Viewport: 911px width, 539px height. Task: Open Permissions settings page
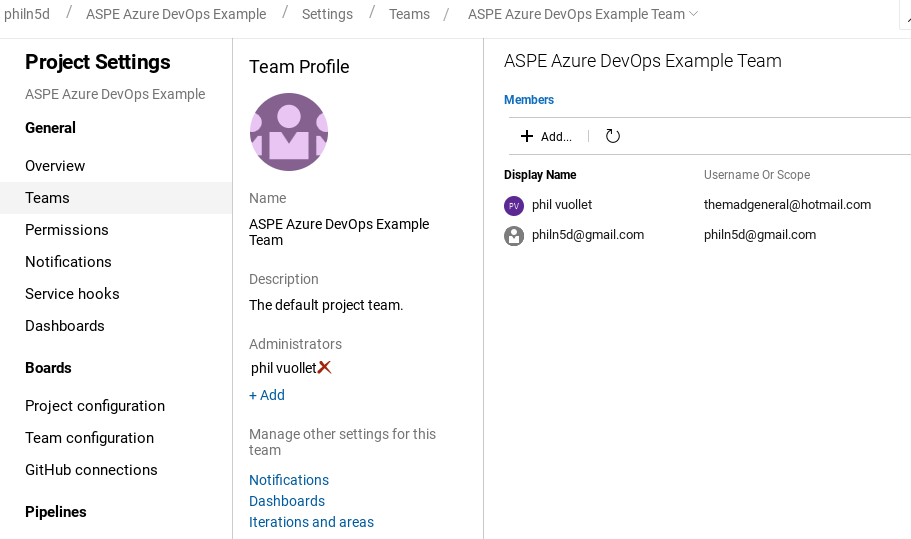click(x=67, y=230)
